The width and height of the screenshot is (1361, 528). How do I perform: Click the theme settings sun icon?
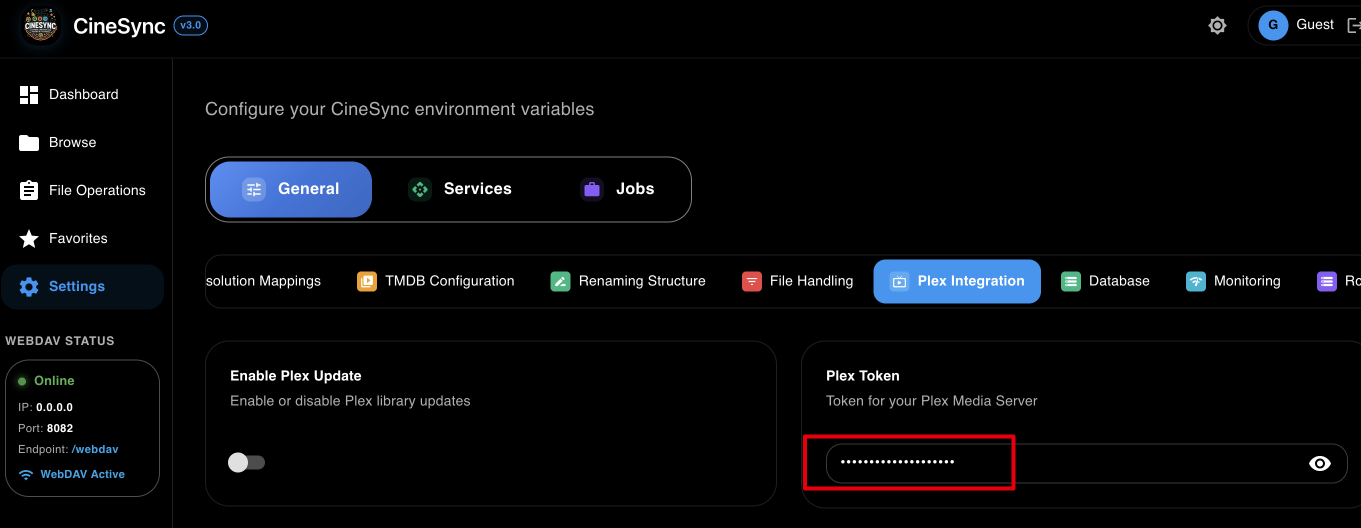click(1217, 26)
